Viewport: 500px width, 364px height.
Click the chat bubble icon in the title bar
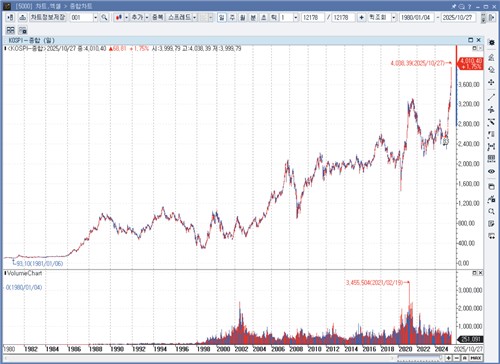[461, 6]
